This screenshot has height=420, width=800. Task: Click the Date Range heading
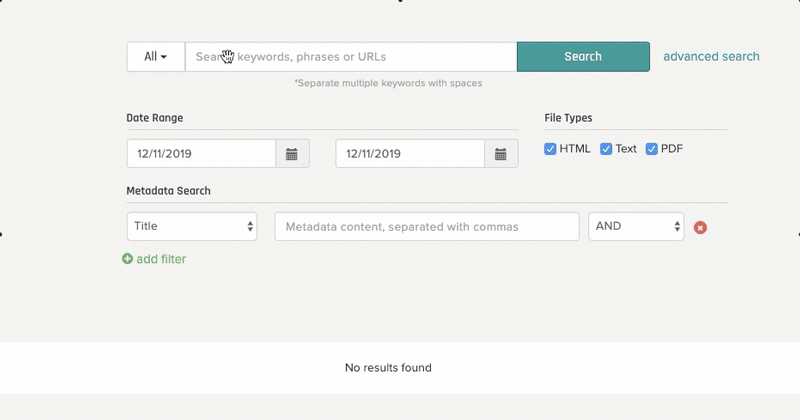pyautogui.click(x=155, y=118)
